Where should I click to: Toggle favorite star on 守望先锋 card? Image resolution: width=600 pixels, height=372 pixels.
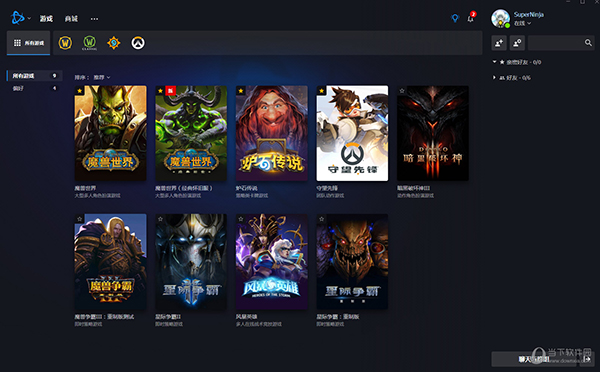(x=321, y=91)
